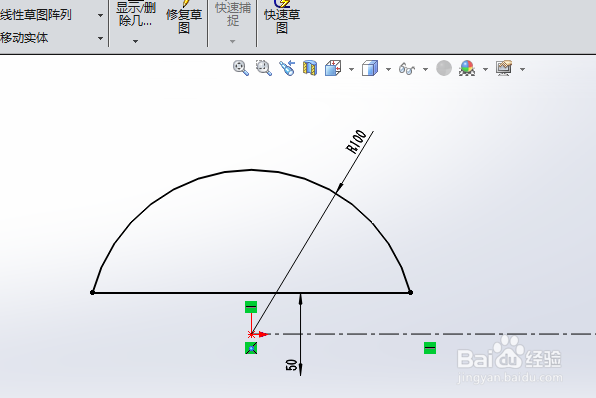Screen dimensions: 596x398
Task: Open the Section View icon
Action: [x=310, y=68]
